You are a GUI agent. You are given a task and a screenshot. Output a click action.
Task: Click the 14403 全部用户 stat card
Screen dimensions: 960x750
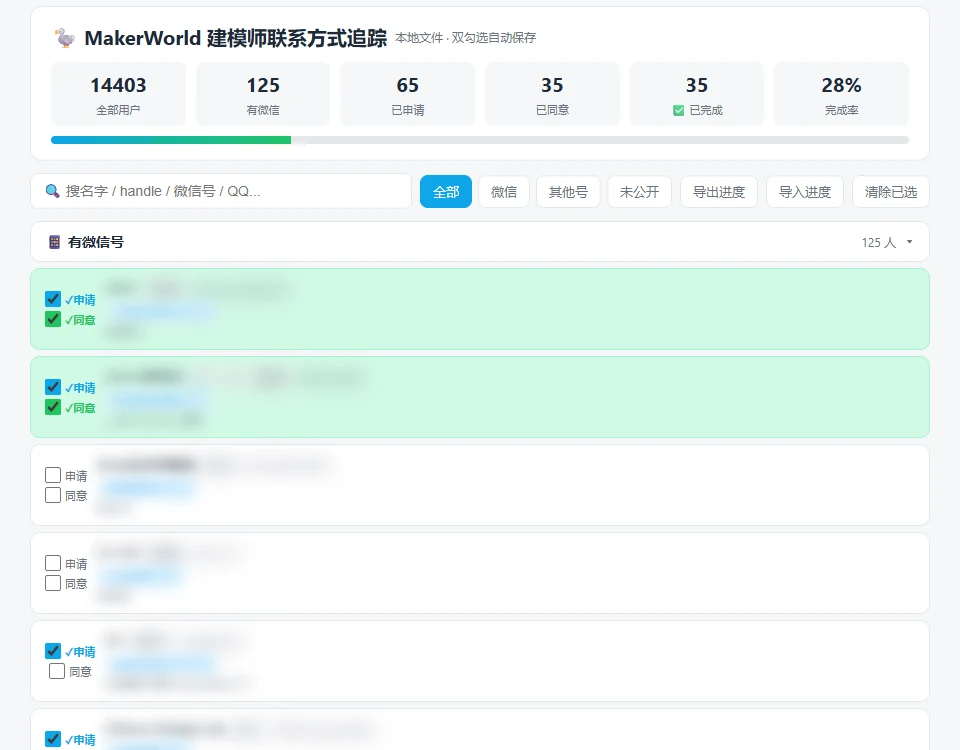click(118, 94)
